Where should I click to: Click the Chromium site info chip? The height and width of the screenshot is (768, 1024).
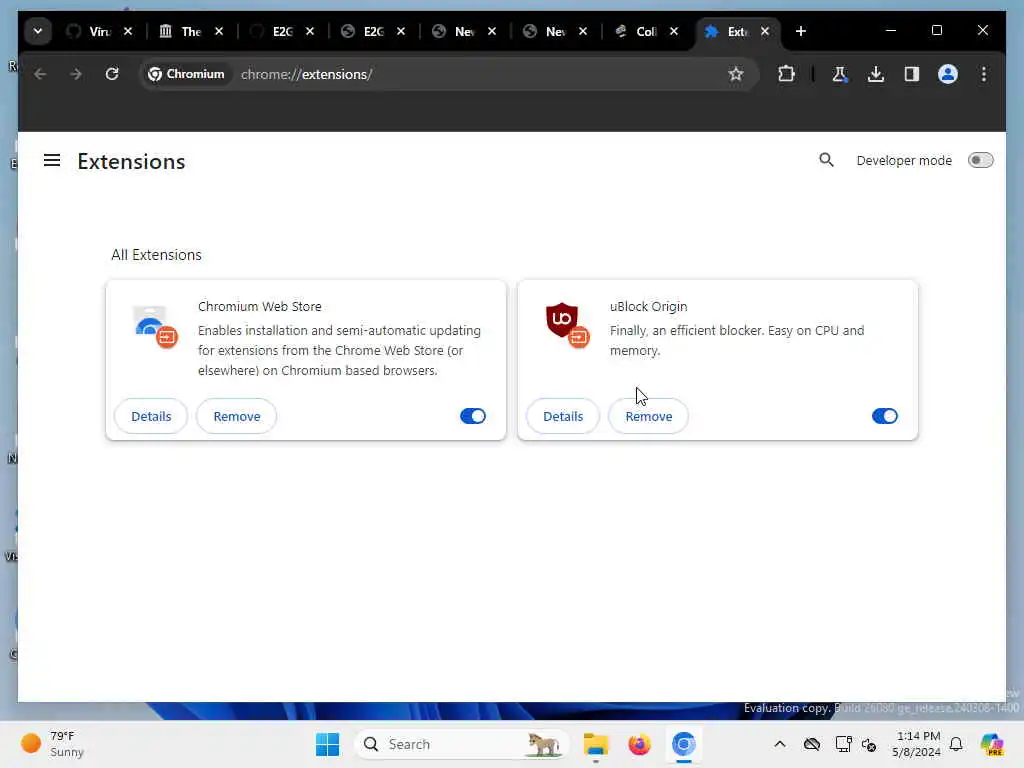tap(187, 74)
